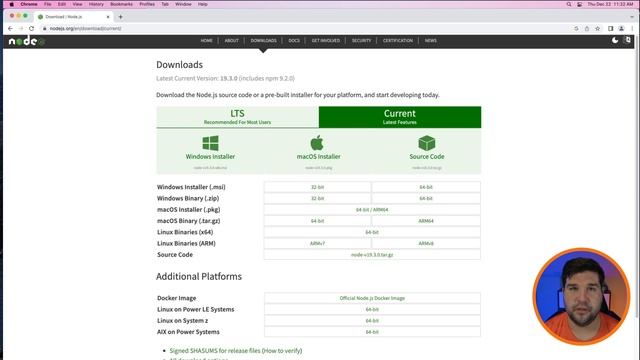Download macOS Installer (.pkg) 64-bit / ARM64
This screenshot has height=360, width=640.
coord(372,209)
